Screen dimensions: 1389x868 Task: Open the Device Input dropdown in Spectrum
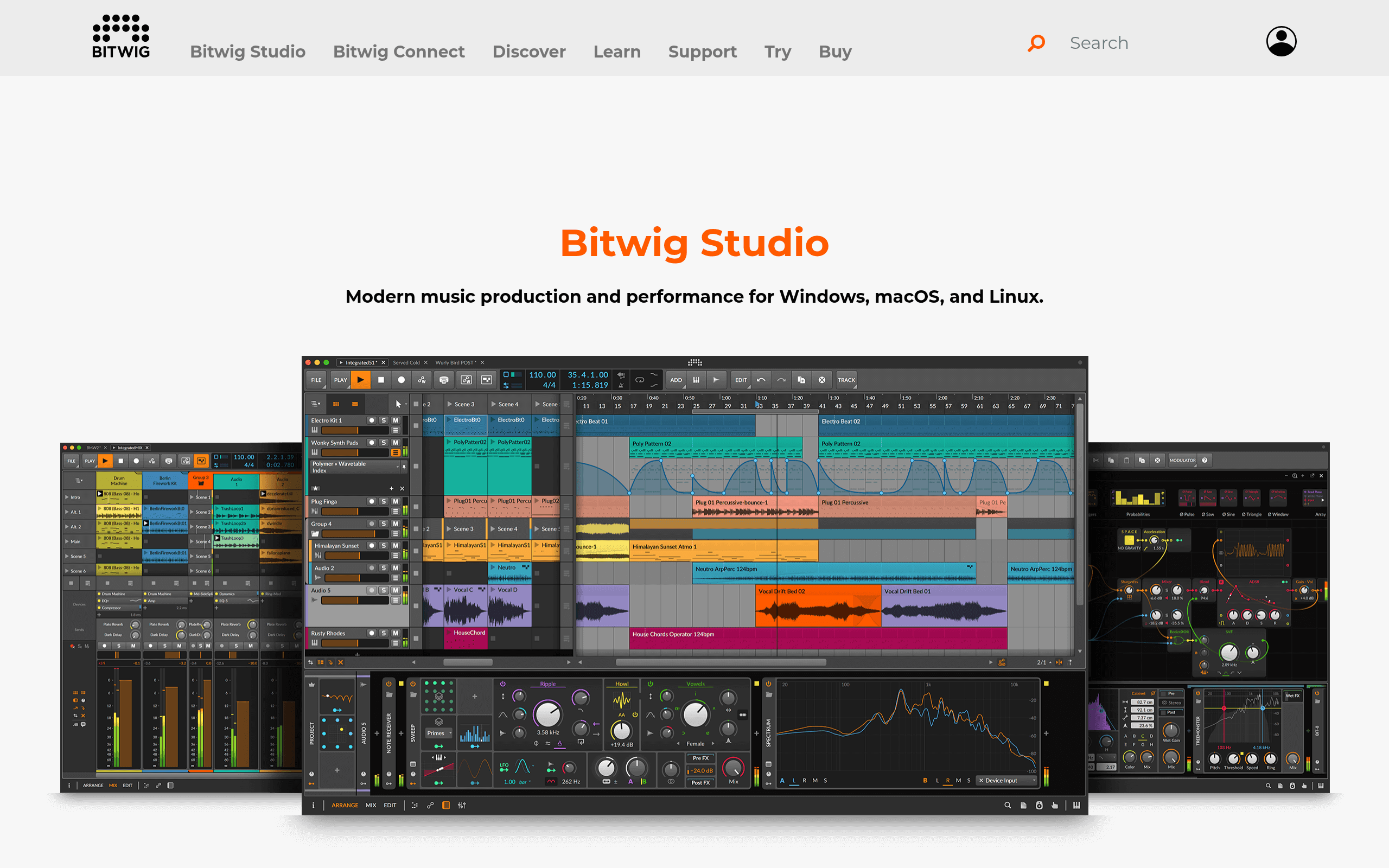[1008, 780]
